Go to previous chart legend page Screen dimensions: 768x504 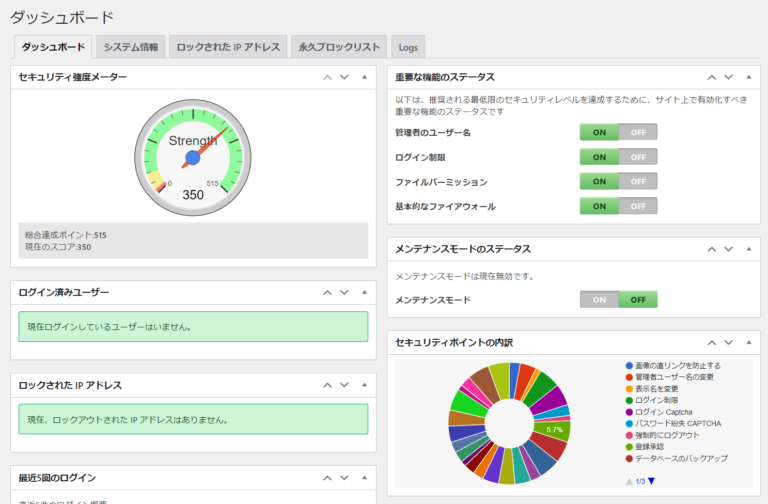tap(629, 481)
